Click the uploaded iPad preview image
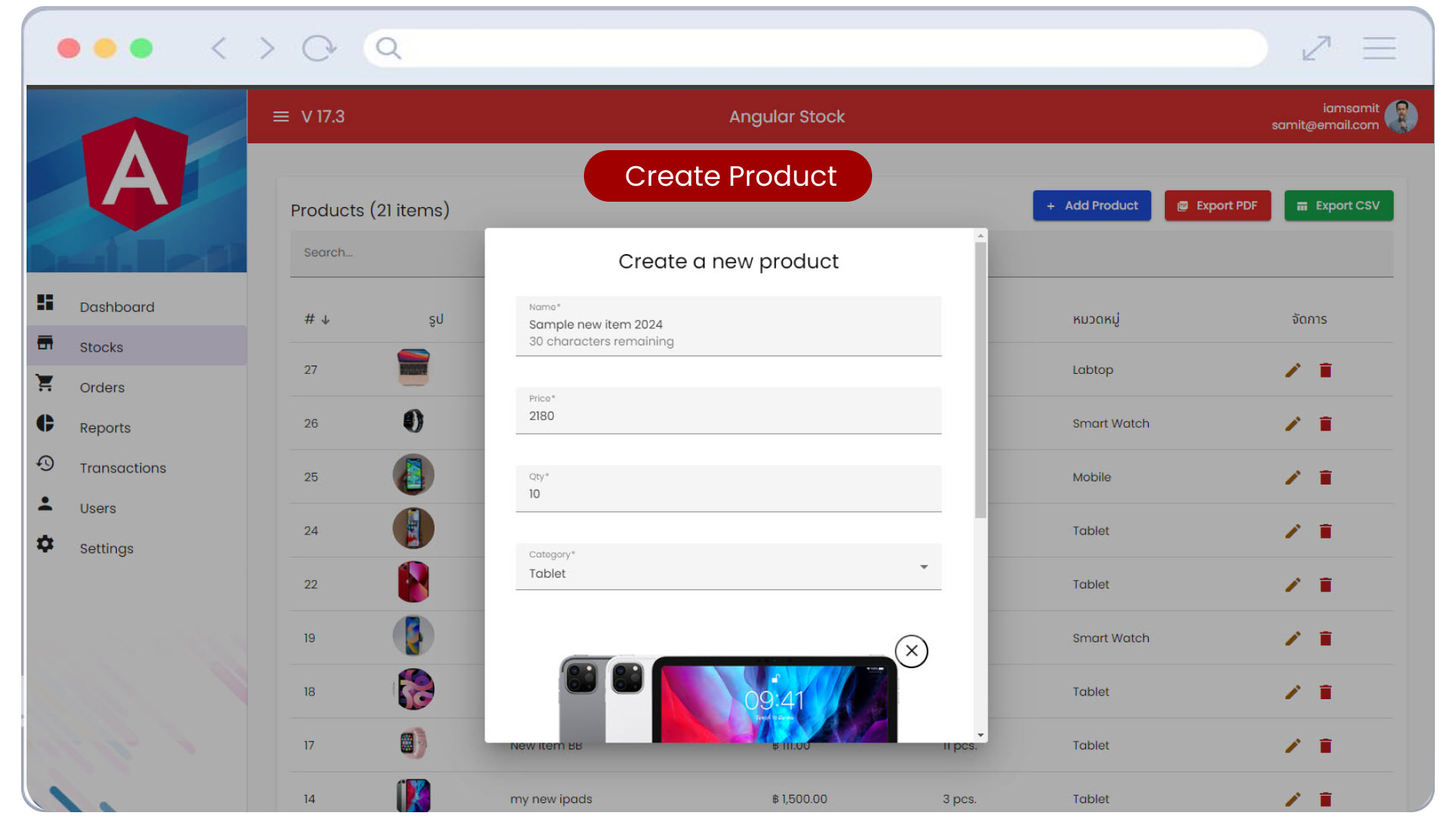Image resolution: width=1456 pixels, height=819 pixels. [728, 698]
